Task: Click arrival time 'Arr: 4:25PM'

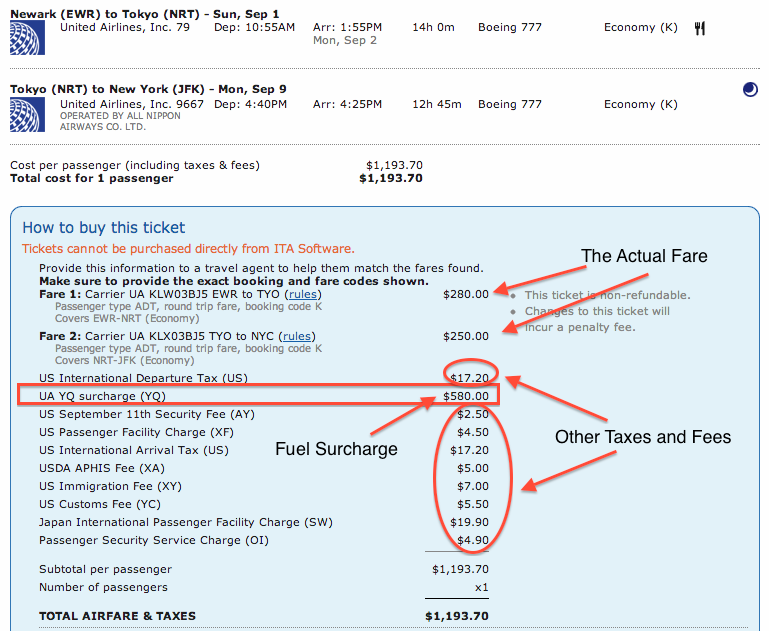Action: tap(347, 104)
